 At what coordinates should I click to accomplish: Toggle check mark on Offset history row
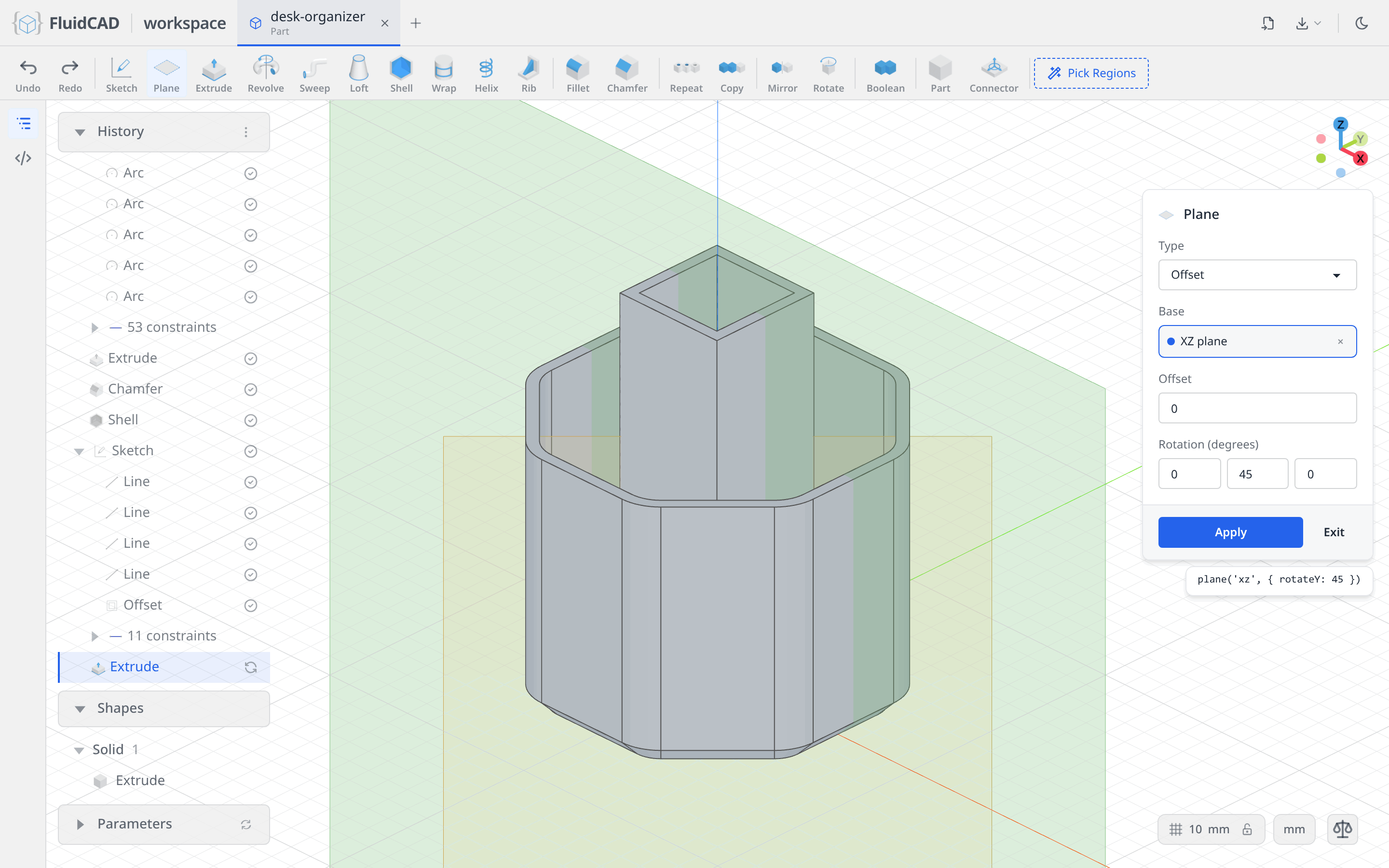point(251,605)
